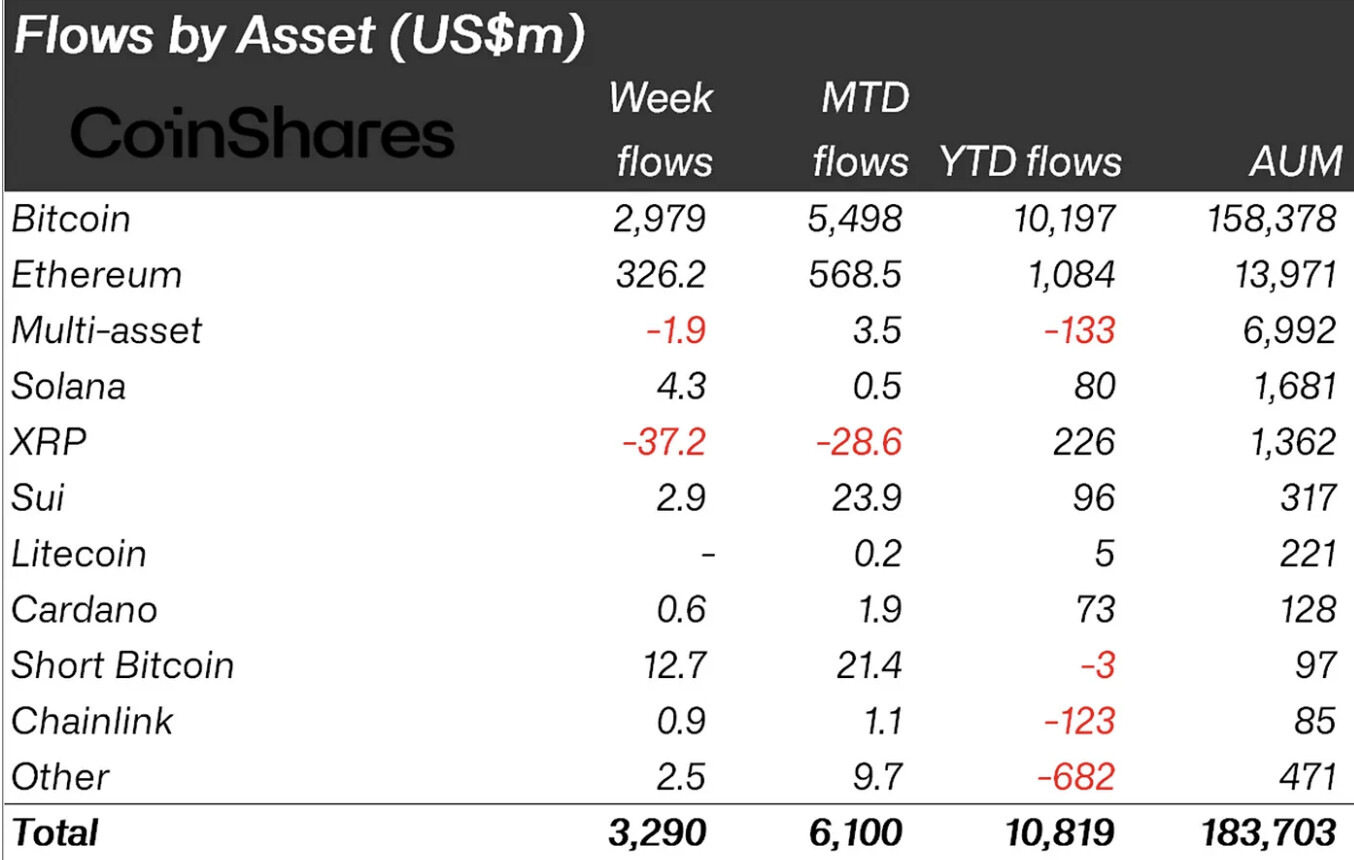Click the CoinShares logo
The width and height of the screenshot is (1354, 860).
tap(263, 136)
